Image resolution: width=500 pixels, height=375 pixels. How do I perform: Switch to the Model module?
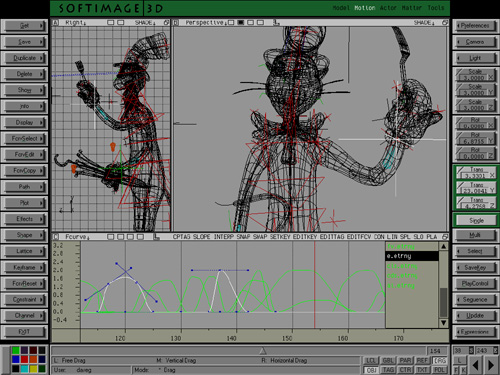point(341,8)
